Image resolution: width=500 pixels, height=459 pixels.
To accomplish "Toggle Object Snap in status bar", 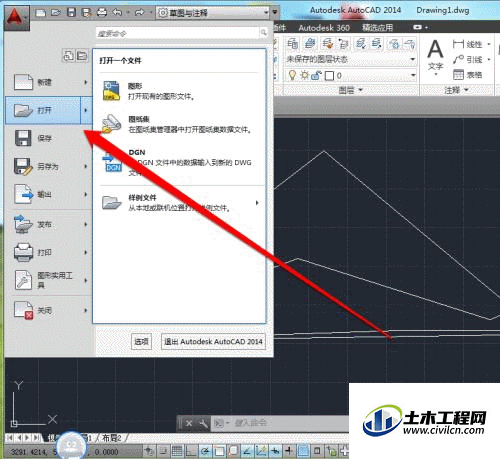I will pyautogui.click(x=219, y=451).
